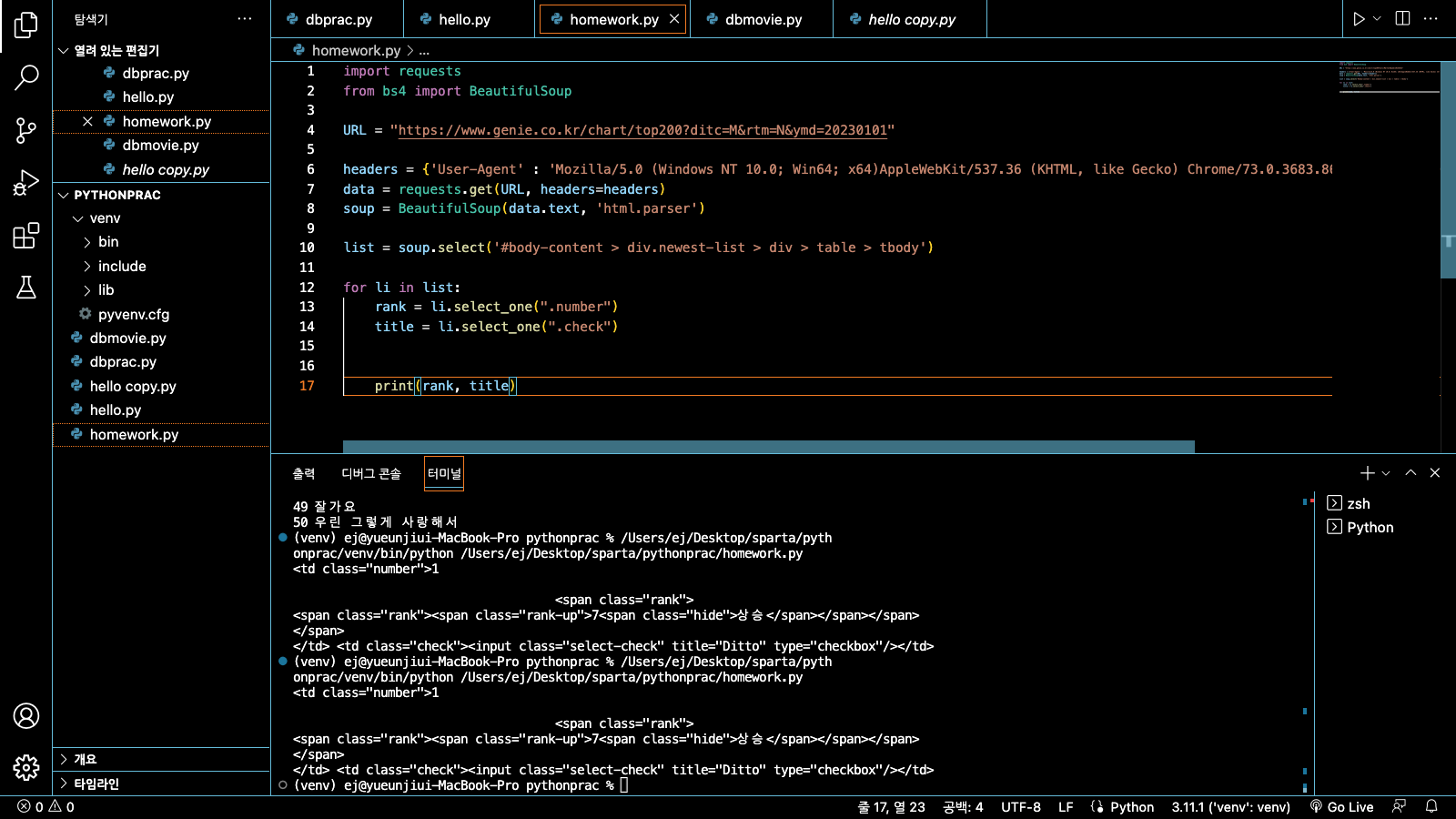
Task: Close the bottom terminal panel
Action: (x=1435, y=473)
